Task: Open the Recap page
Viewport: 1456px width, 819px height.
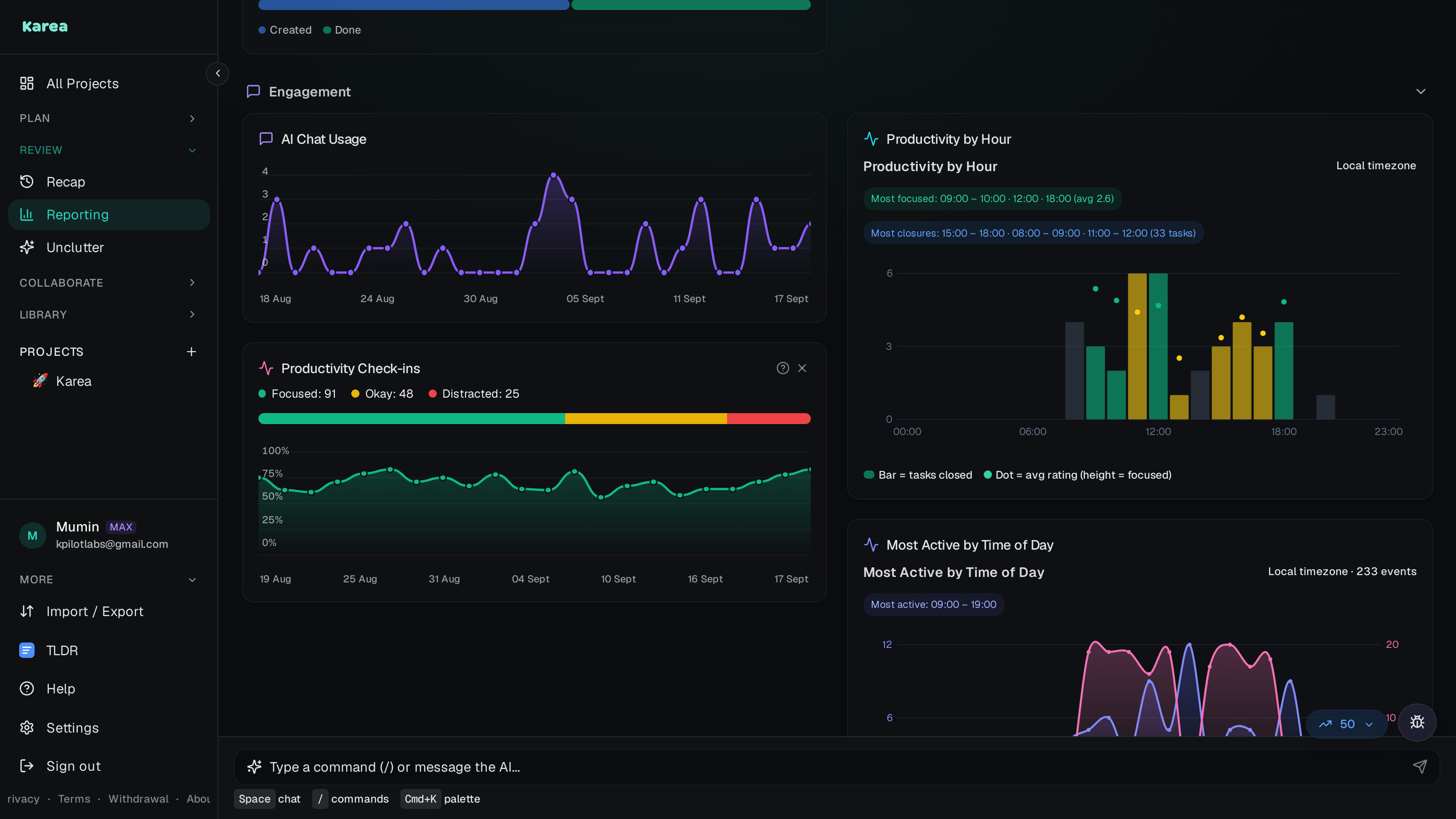Action: click(x=109, y=182)
